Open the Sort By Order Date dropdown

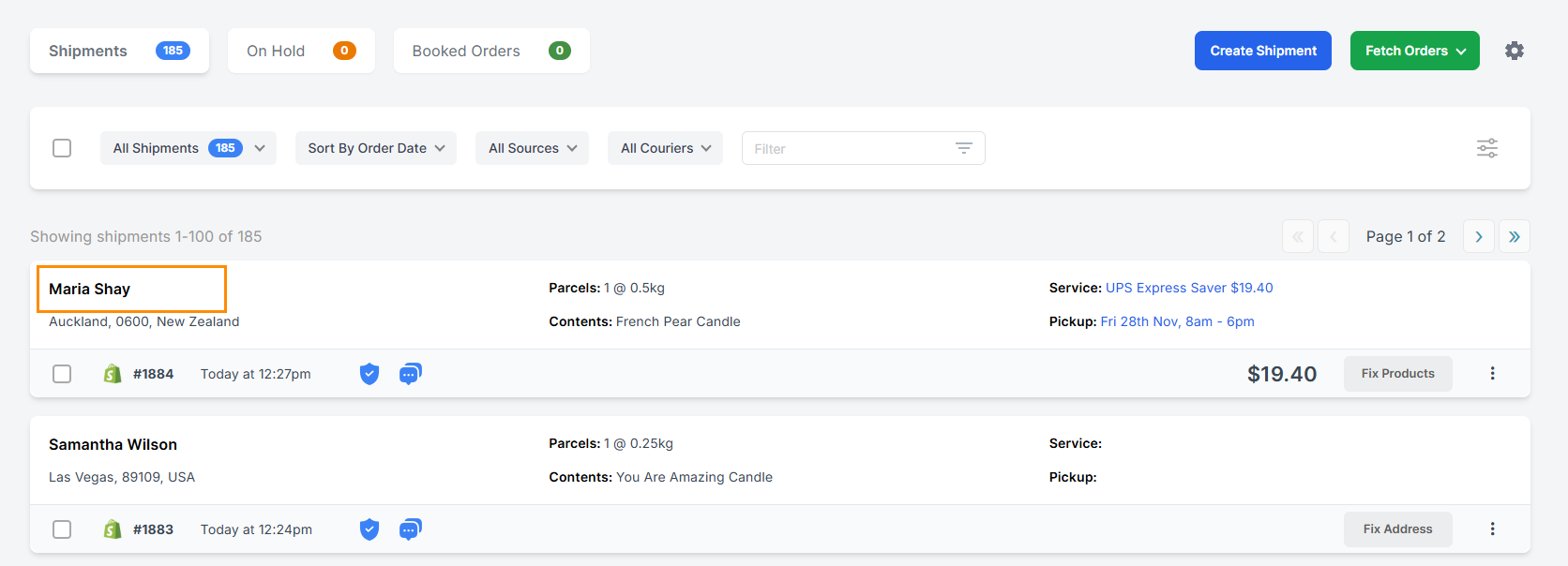pos(375,148)
